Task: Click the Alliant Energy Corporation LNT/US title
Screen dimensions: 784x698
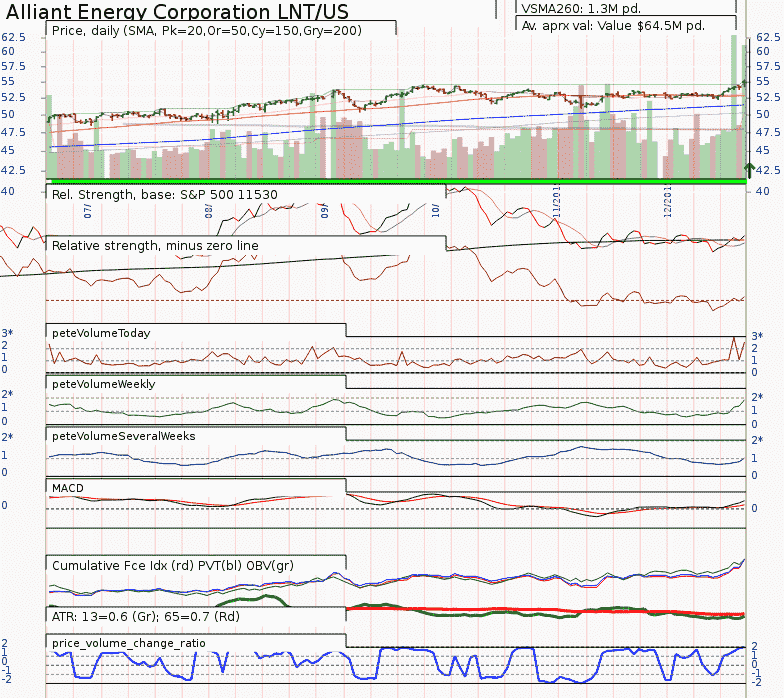Action: pos(177,12)
